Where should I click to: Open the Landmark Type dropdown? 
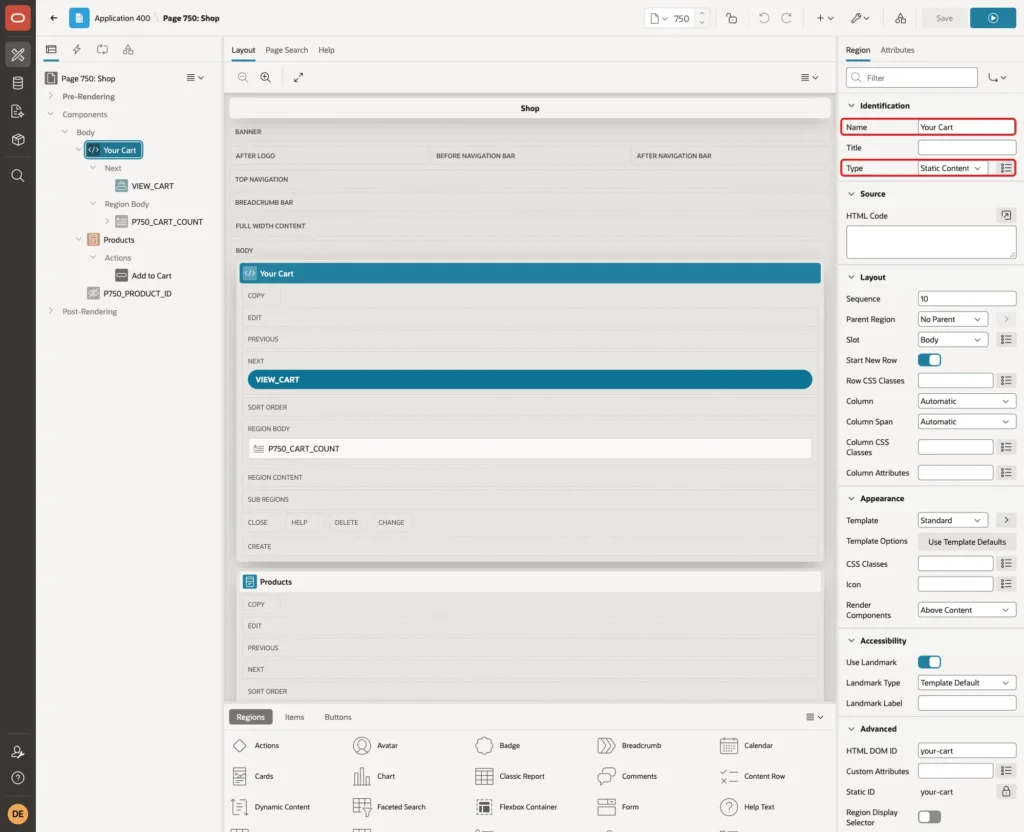(967, 683)
